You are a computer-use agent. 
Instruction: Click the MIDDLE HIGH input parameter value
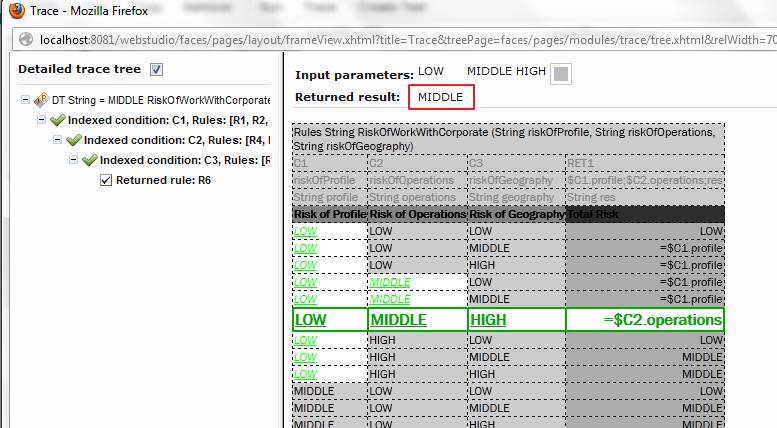point(506,71)
